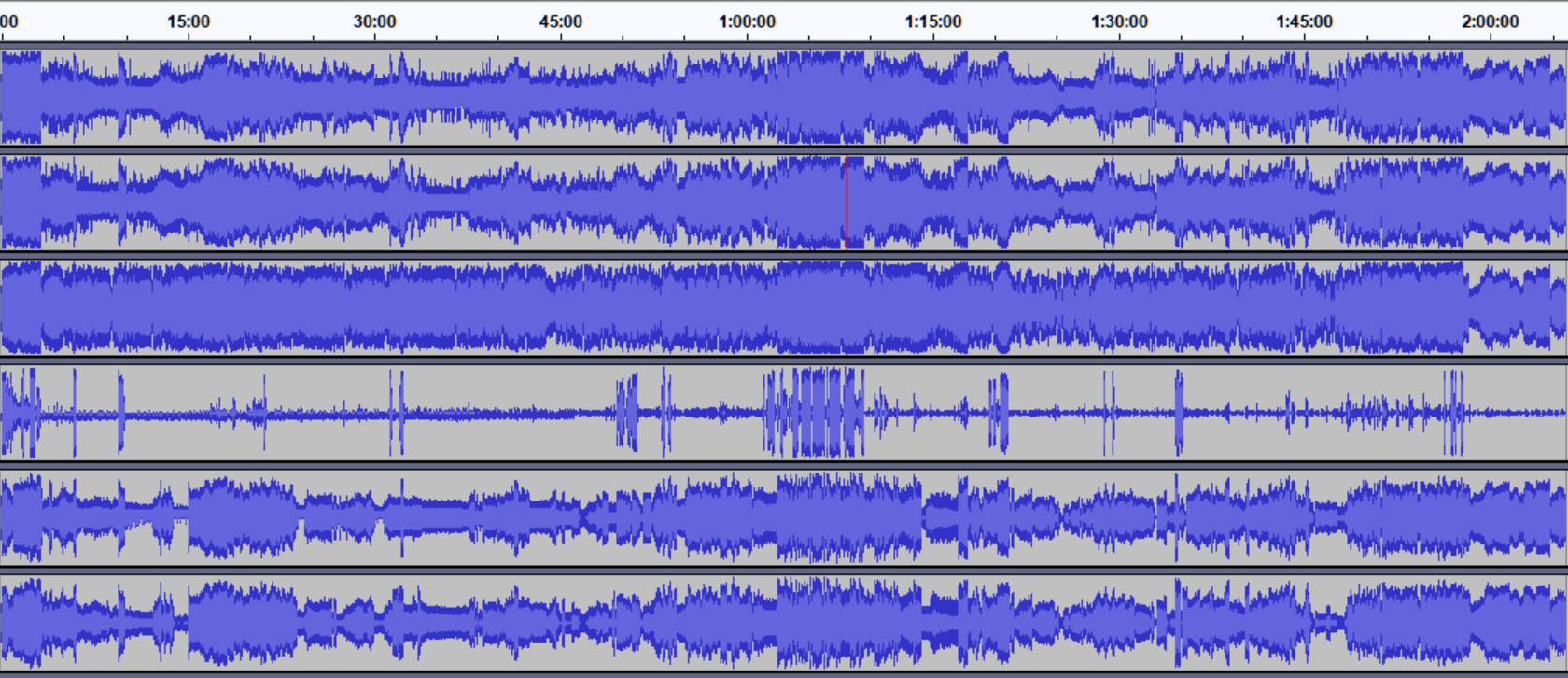The height and width of the screenshot is (678, 1568).
Task: Click the fifth waveform track from the top
Action: coord(783,518)
